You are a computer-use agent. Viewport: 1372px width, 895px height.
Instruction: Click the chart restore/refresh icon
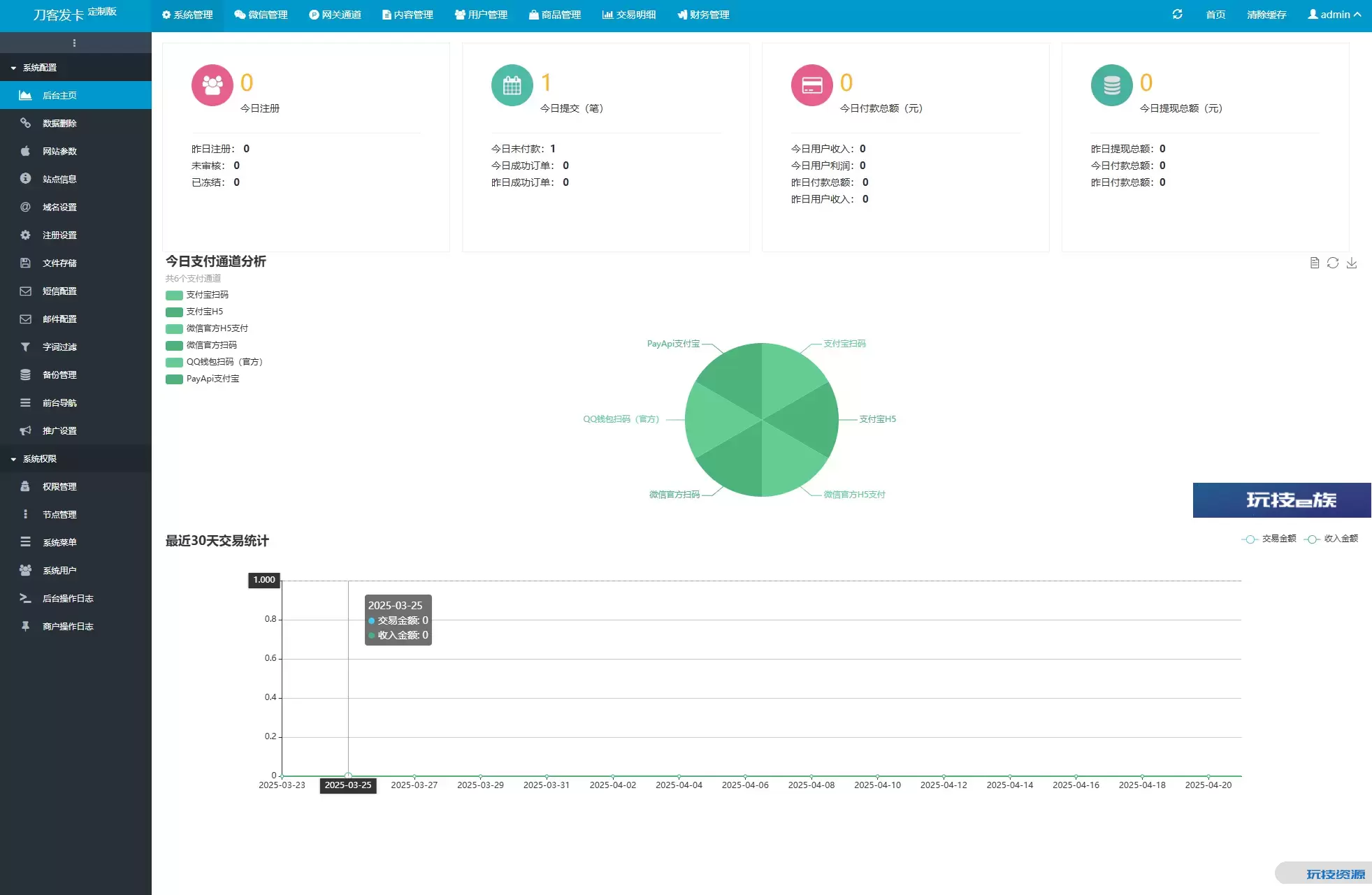pyautogui.click(x=1333, y=263)
